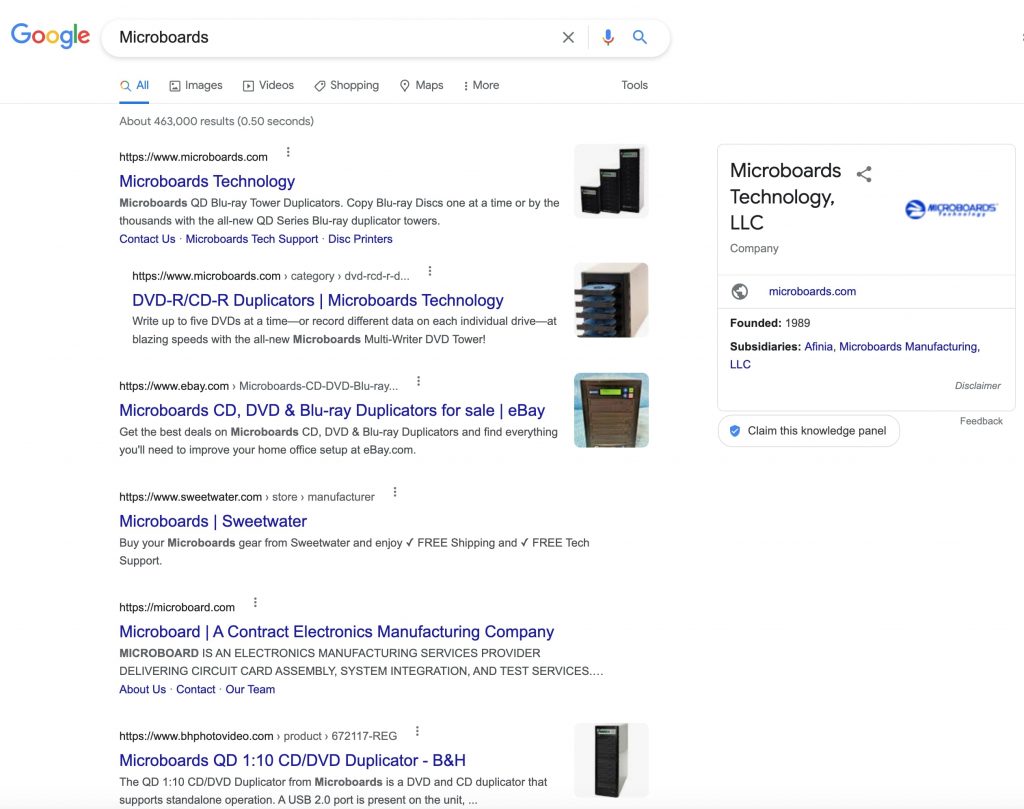Click the eBay duplicator thumbnail
The image size is (1024, 809).
coord(611,410)
